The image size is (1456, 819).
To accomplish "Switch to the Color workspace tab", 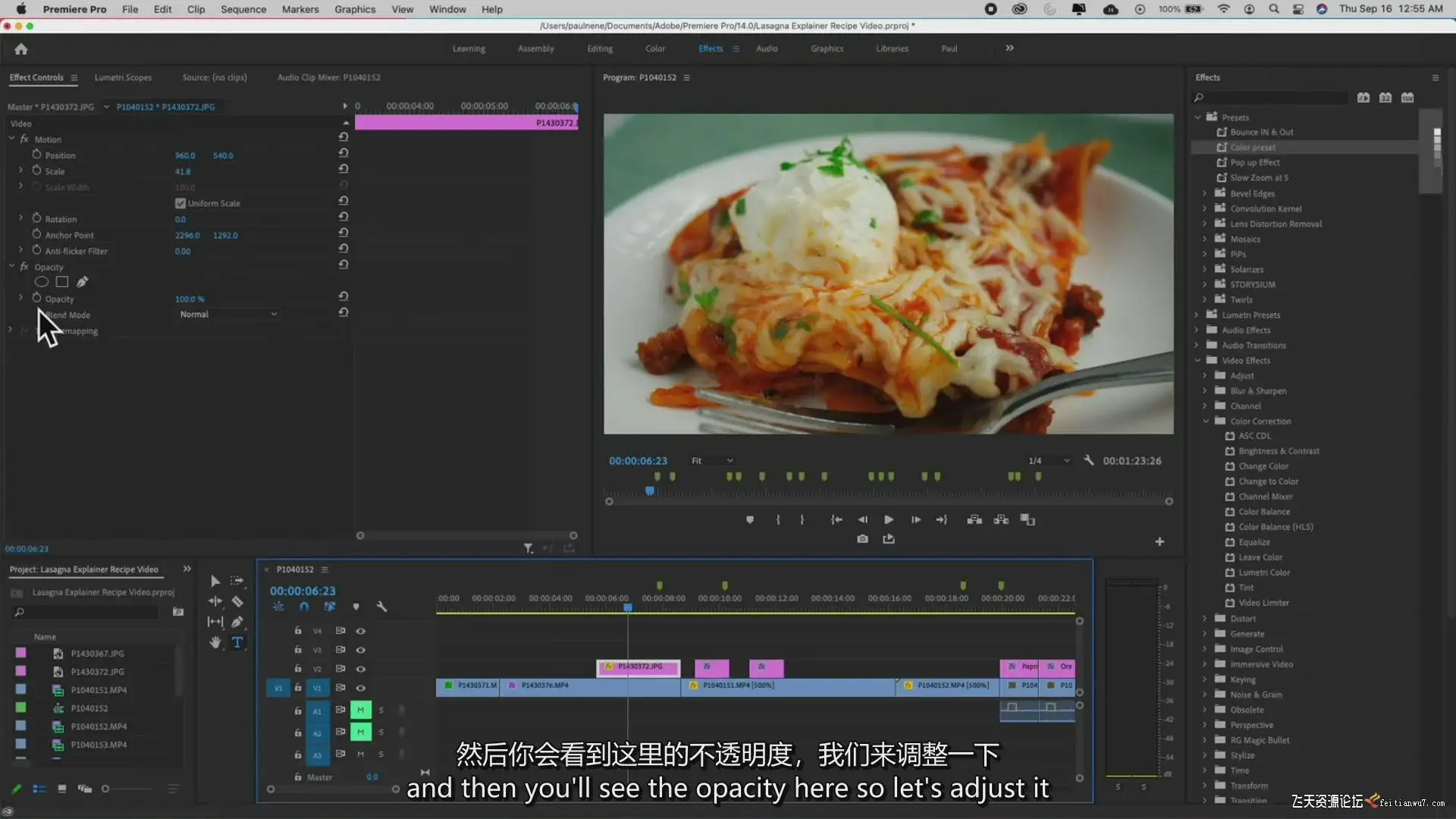I will click(x=655, y=49).
